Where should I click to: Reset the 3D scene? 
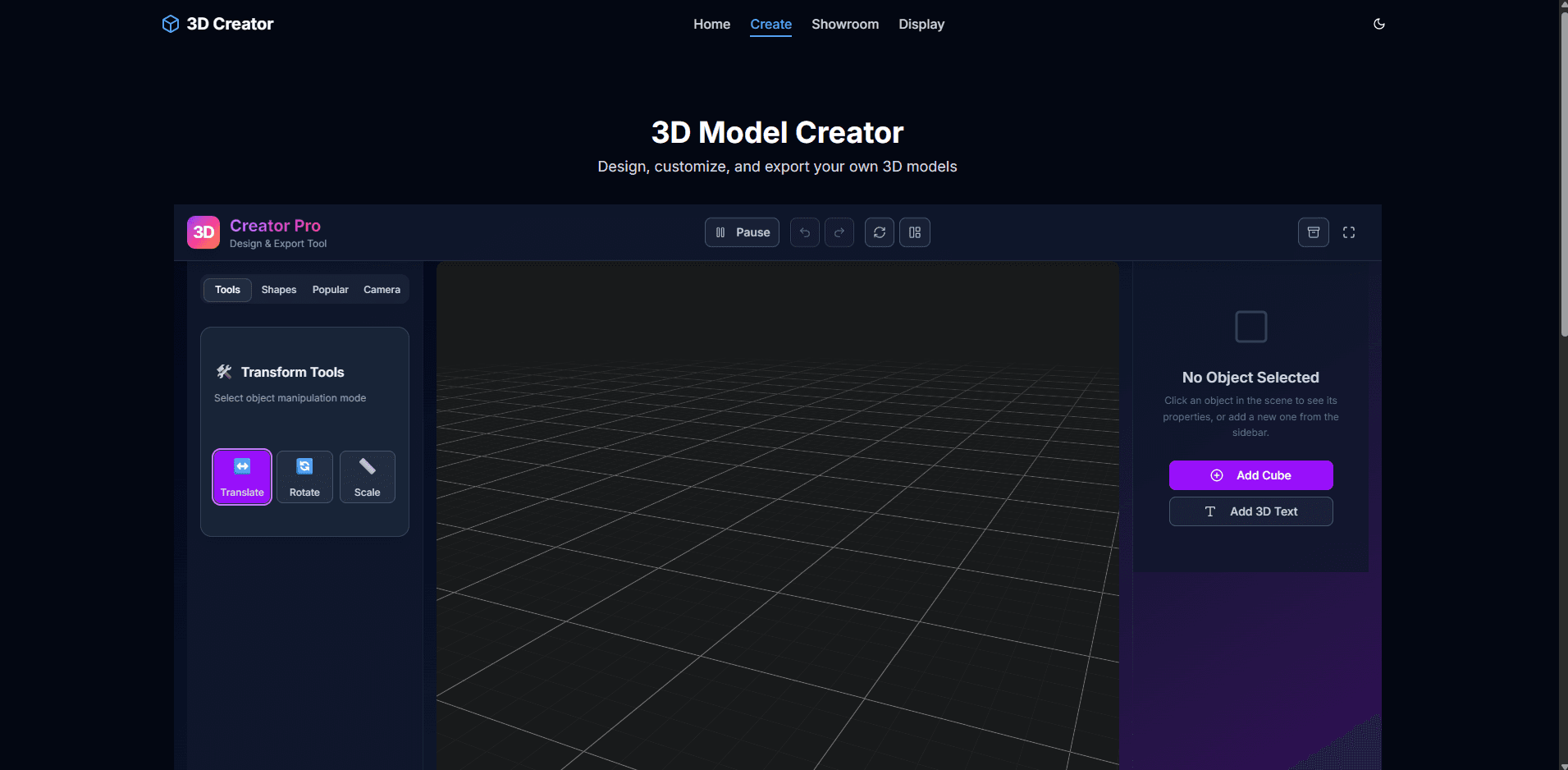[x=879, y=232]
